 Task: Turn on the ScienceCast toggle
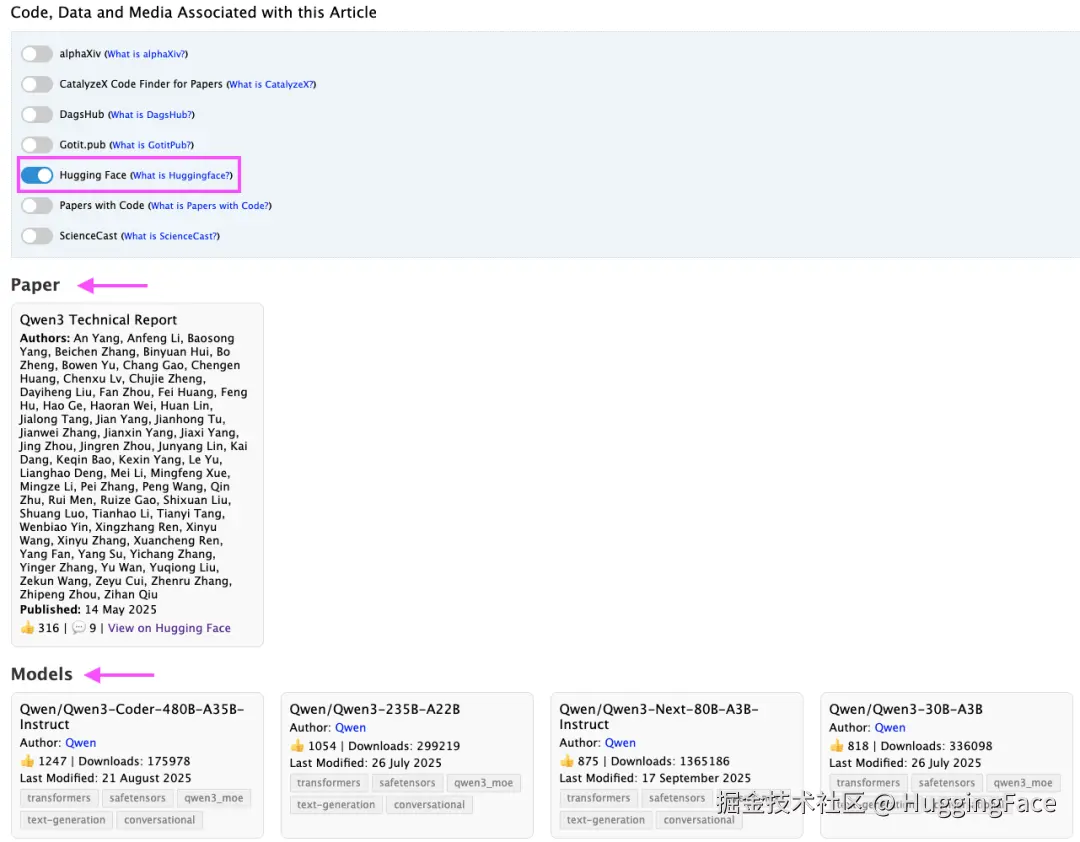point(37,236)
